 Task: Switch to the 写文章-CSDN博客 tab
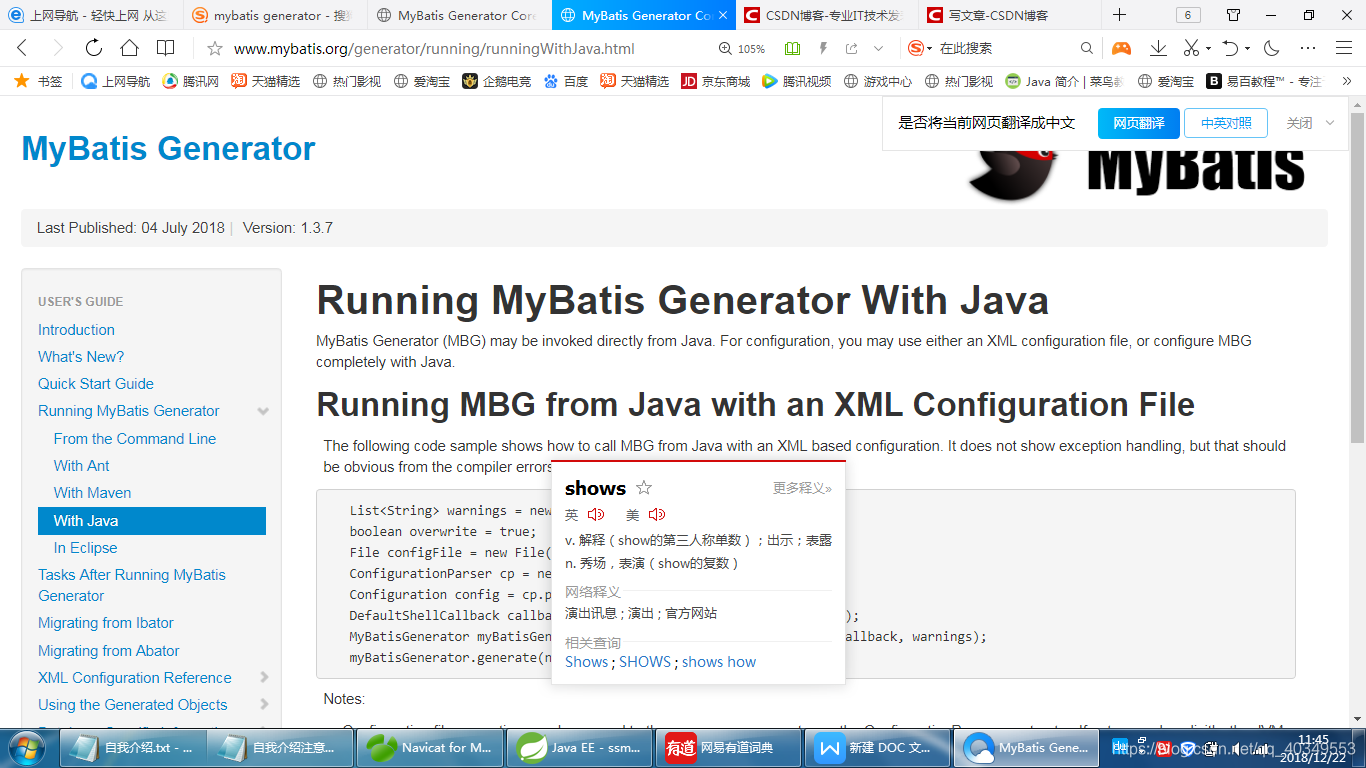1008,15
